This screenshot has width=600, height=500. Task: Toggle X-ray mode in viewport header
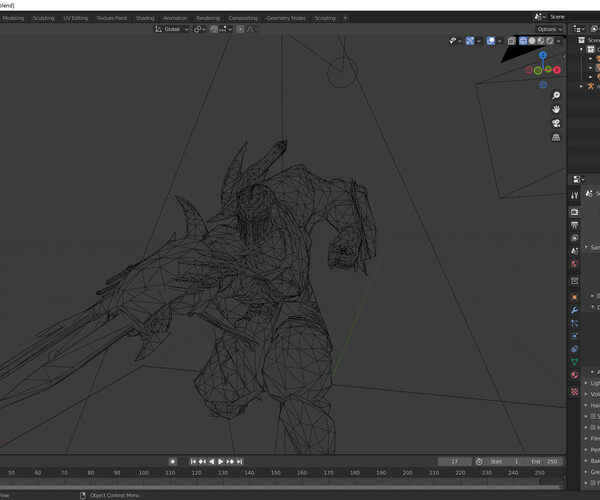pos(510,41)
